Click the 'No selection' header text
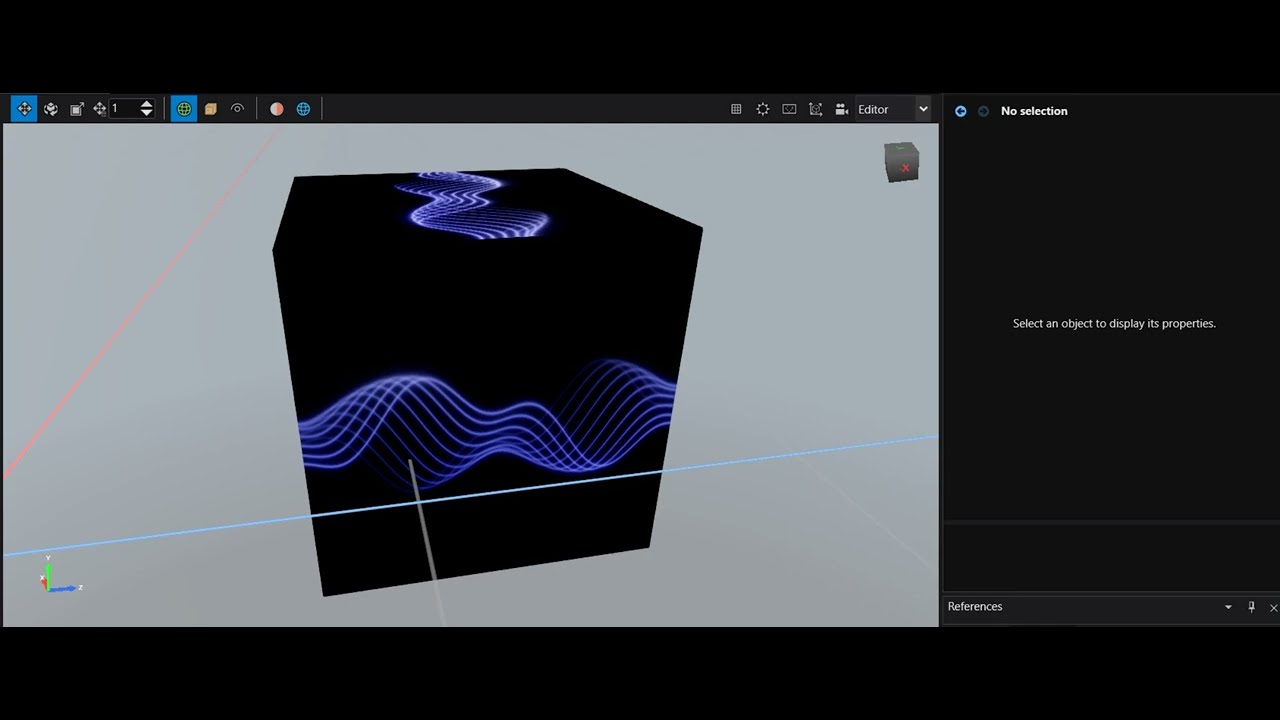 (1034, 111)
